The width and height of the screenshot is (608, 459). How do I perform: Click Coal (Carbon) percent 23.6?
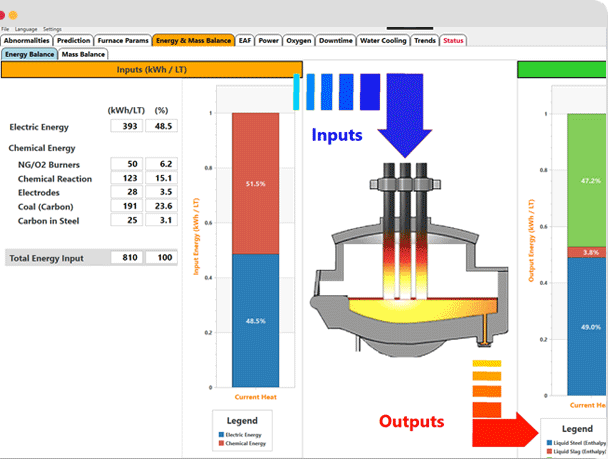point(162,206)
